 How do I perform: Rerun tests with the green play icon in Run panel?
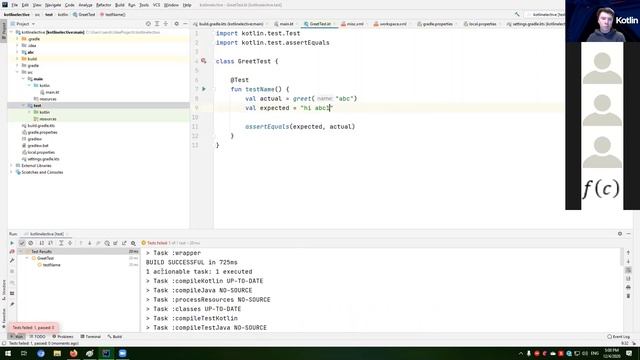point(12,243)
